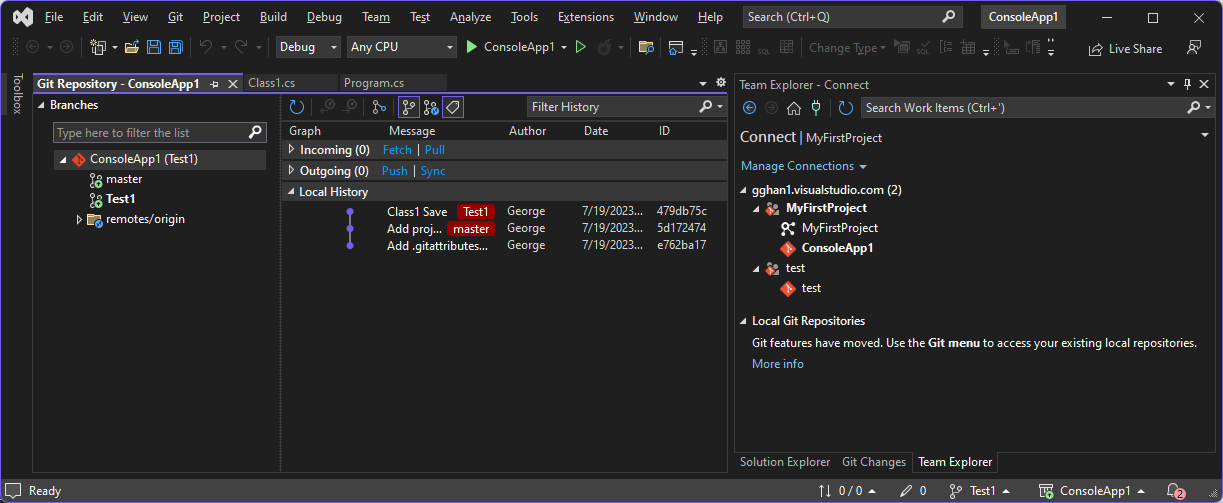Toggle Show Local Branches in history toolbar
Image resolution: width=1223 pixels, height=503 pixels.
click(408, 107)
